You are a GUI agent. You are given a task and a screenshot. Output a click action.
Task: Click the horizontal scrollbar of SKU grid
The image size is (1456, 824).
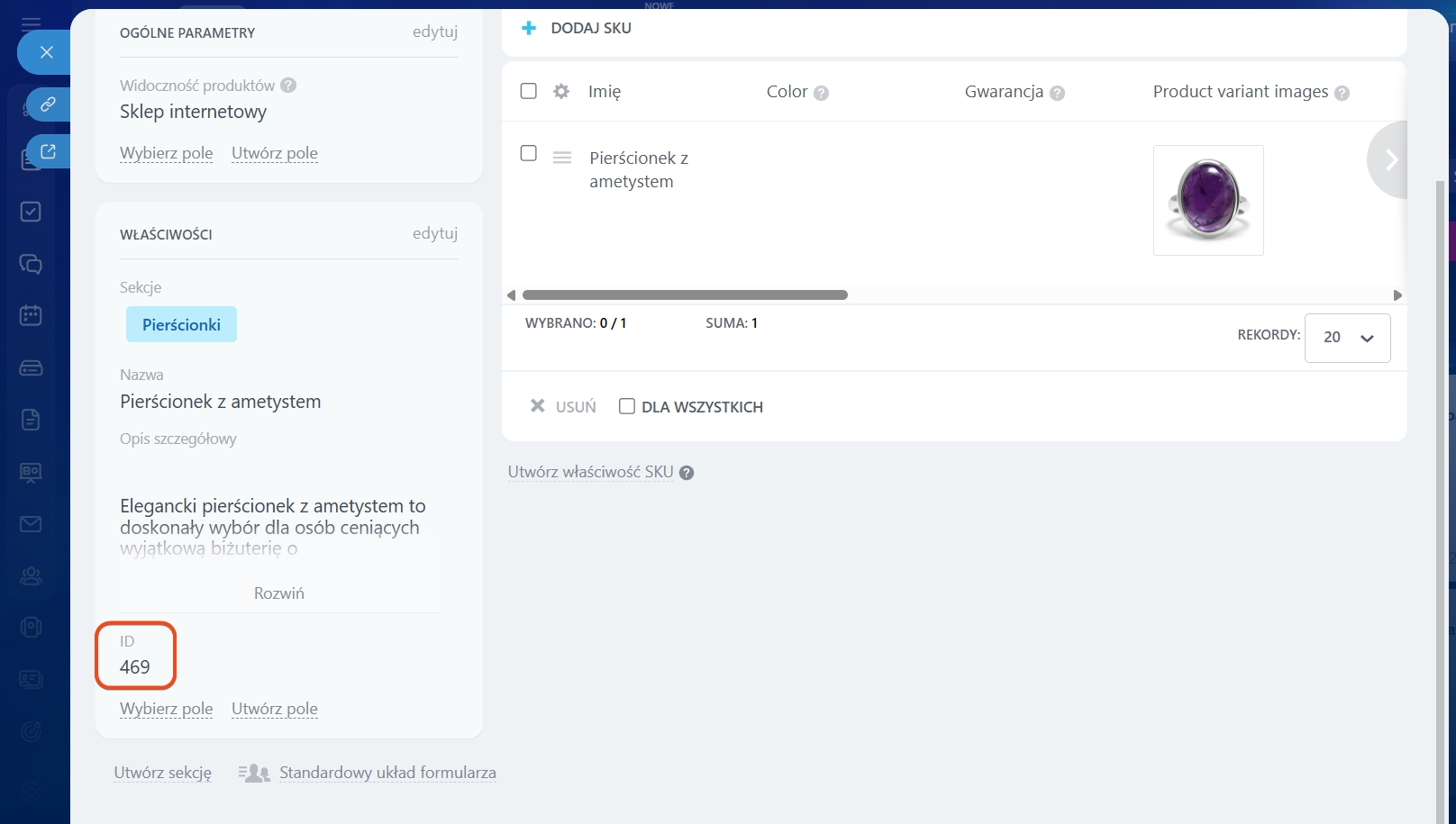(685, 295)
